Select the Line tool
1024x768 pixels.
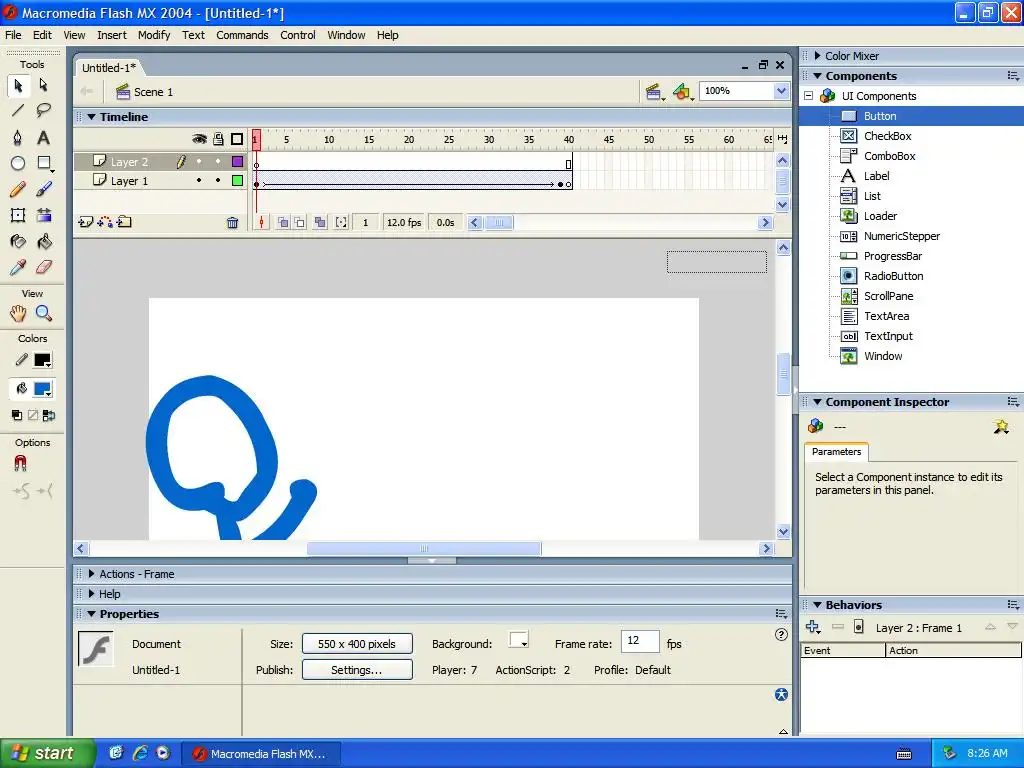(18, 110)
